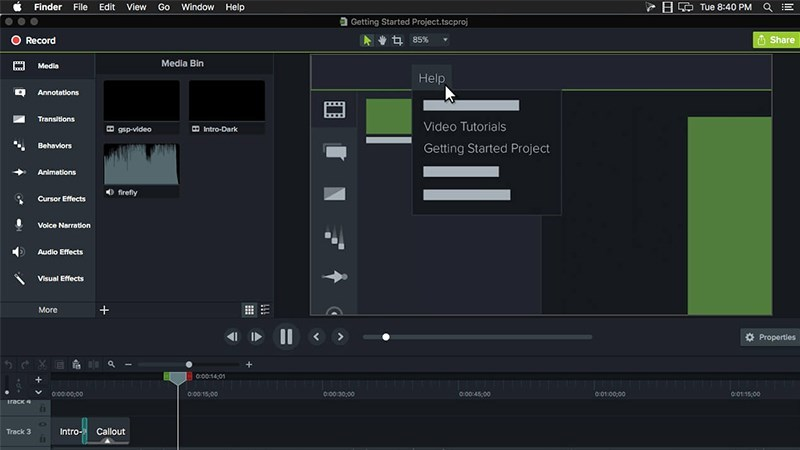This screenshot has height=450, width=800.
Task: Click the green in-point selection handle
Action: pyautogui.click(x=166, y=377)
